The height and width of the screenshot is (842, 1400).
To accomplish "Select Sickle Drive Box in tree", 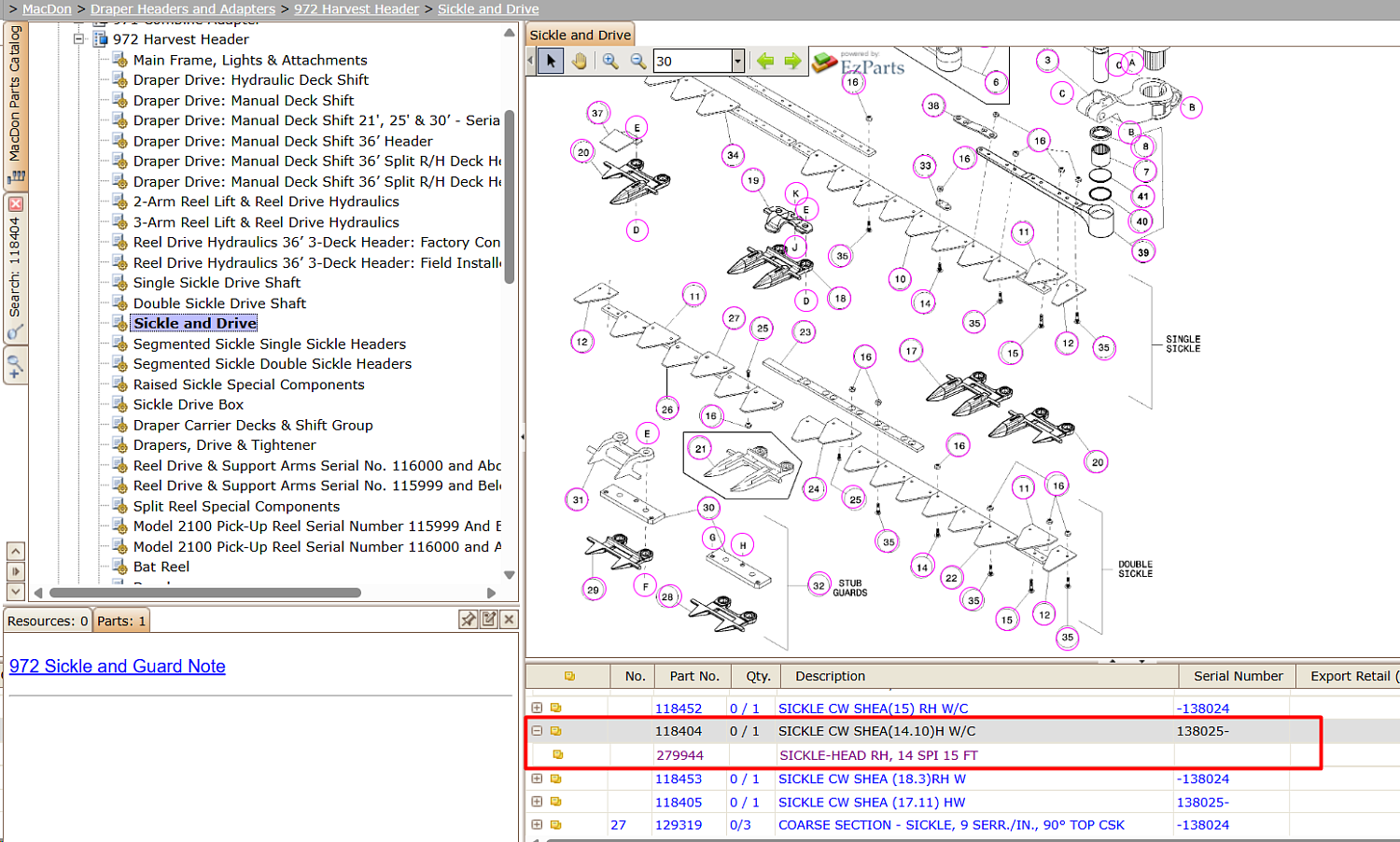I will (x=189, y=404).
